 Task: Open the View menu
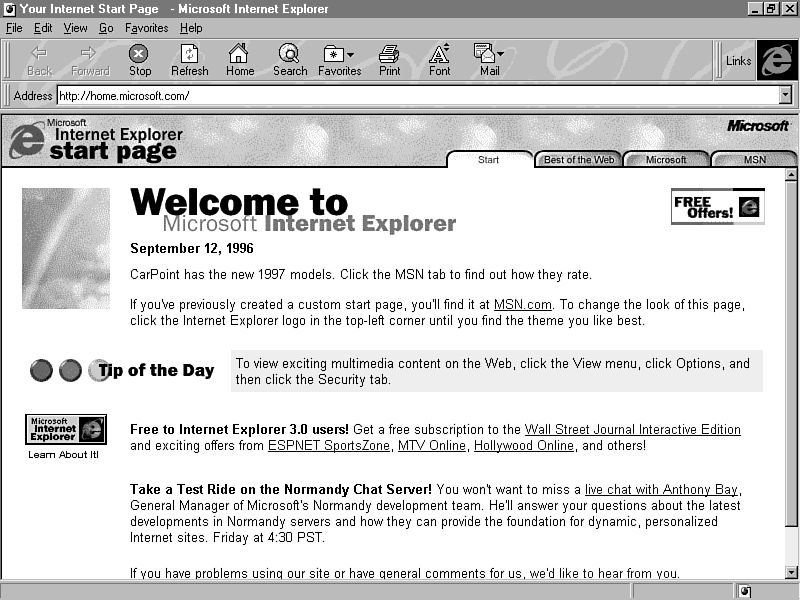coord(75,28)
